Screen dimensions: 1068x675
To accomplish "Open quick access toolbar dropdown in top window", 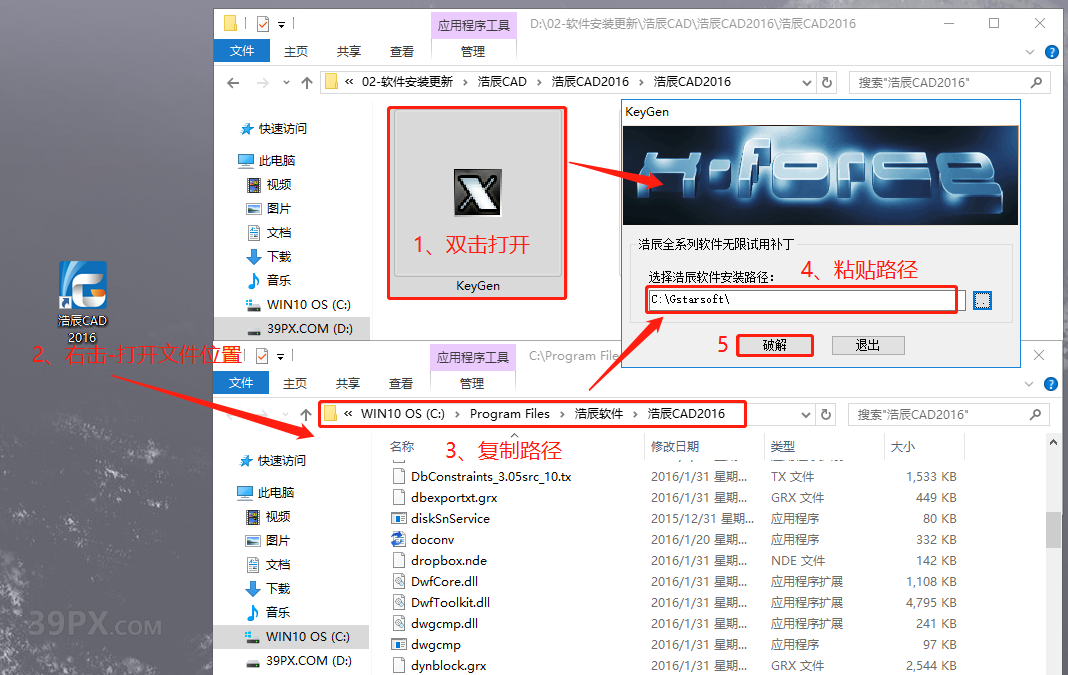I will click(x=281, y=25).
